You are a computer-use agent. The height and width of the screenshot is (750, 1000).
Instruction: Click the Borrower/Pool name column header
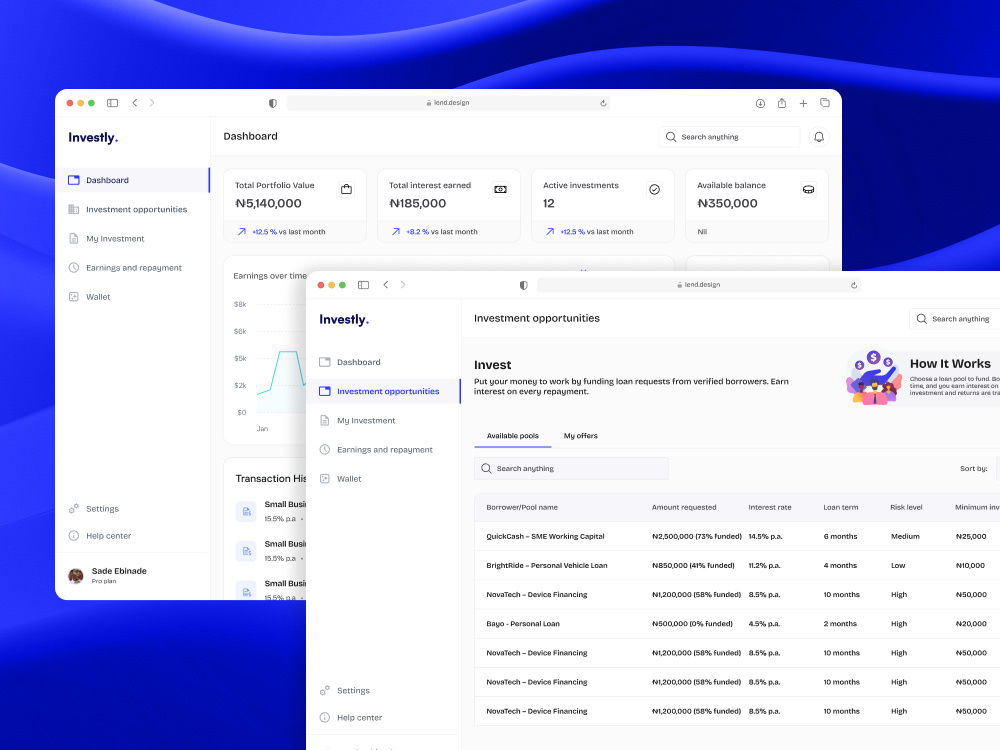(x=522, y=508)
